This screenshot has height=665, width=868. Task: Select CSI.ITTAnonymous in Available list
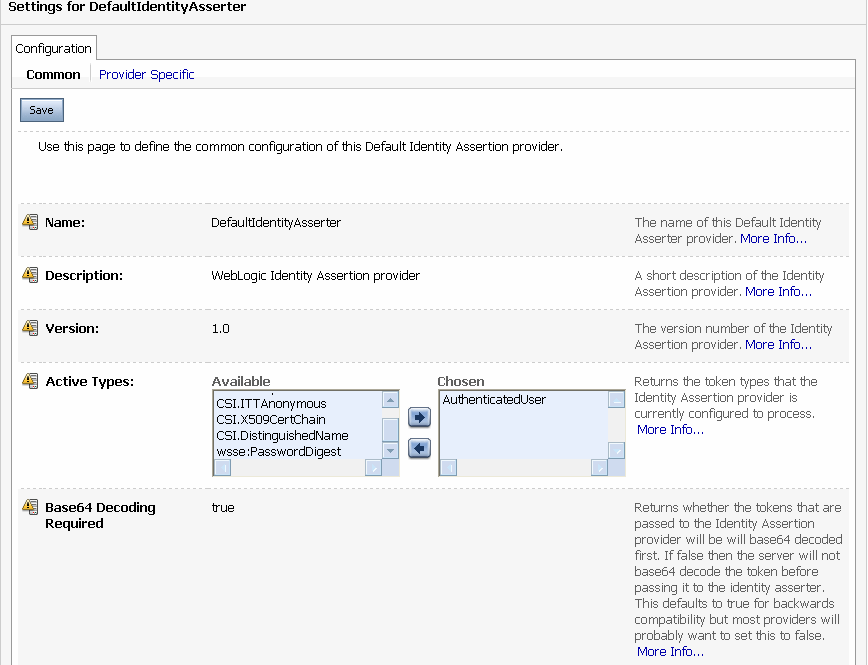coord(271,404)
